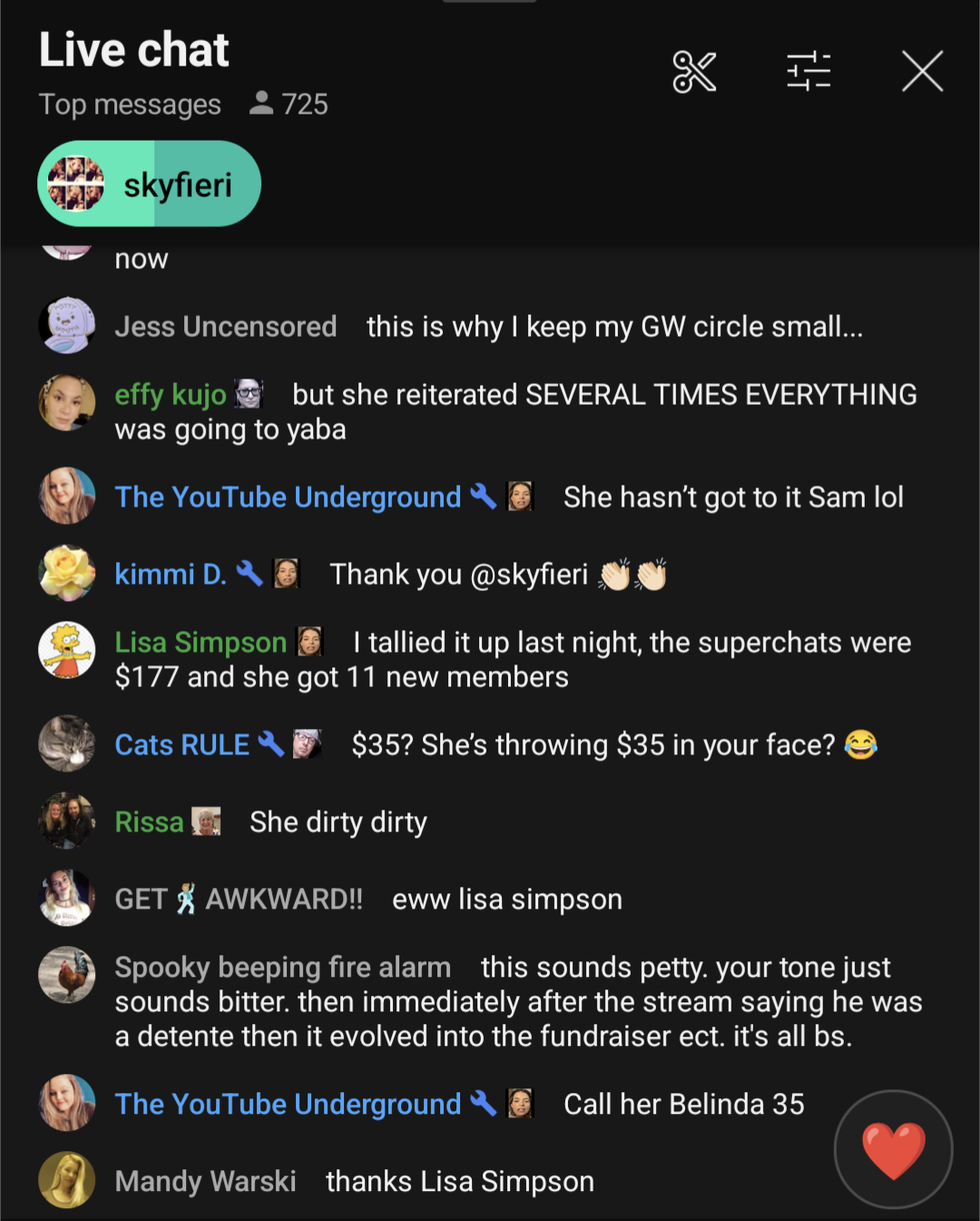Tap Mandy Warski's username
The image size is (980, 1221).
point(205,1181)
